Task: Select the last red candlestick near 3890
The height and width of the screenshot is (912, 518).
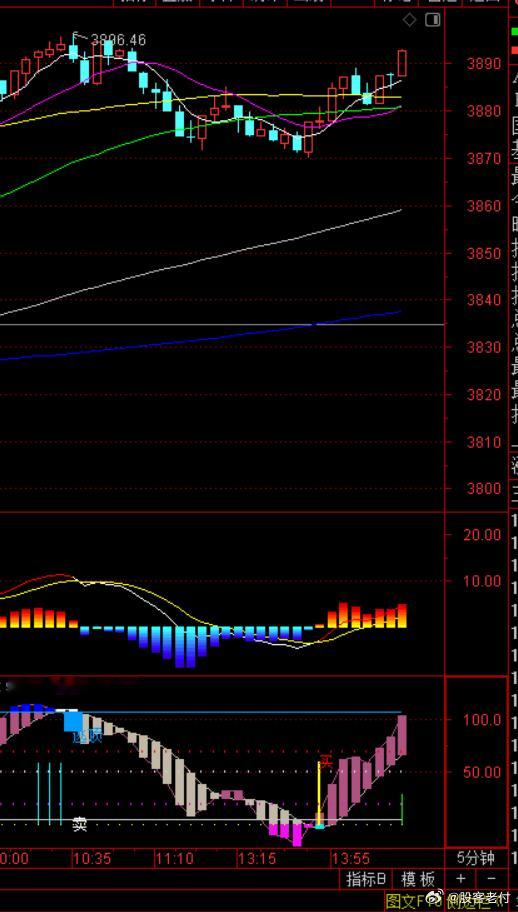Action: coord(402,63)
